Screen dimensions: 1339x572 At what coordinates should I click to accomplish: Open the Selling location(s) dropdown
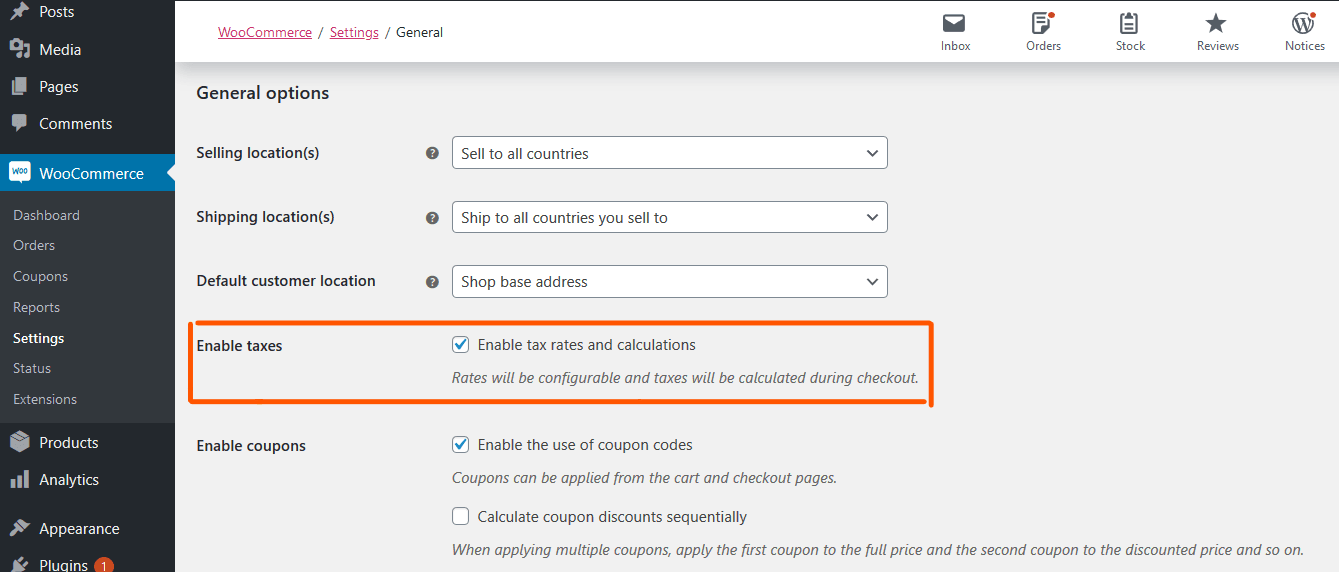click(x=669, y=154)
